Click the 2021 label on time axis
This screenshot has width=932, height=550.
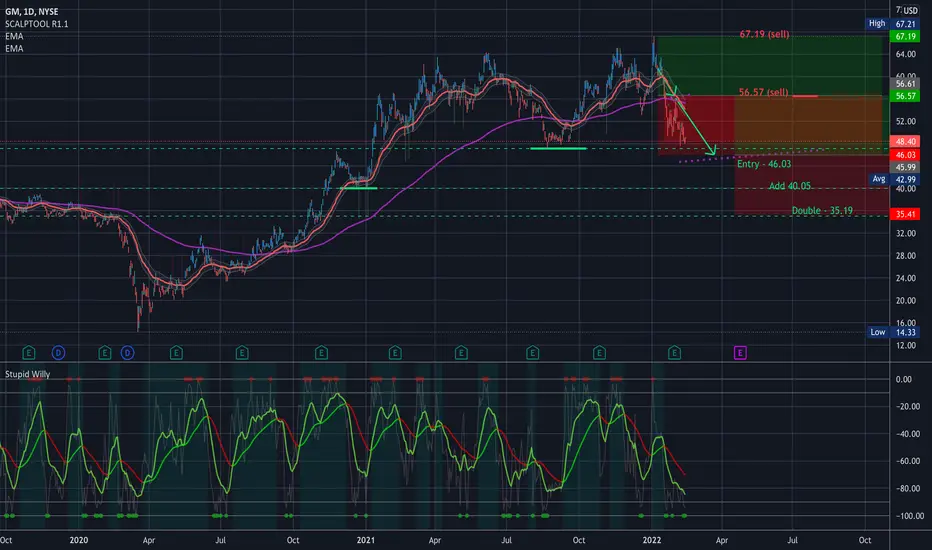[x=366, y=540]
